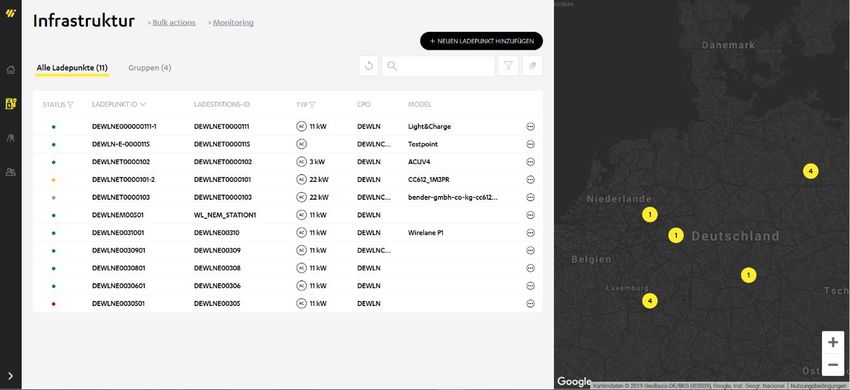Click the tags icon next to filter
The image size is (850, 390).
pos(533,66)
